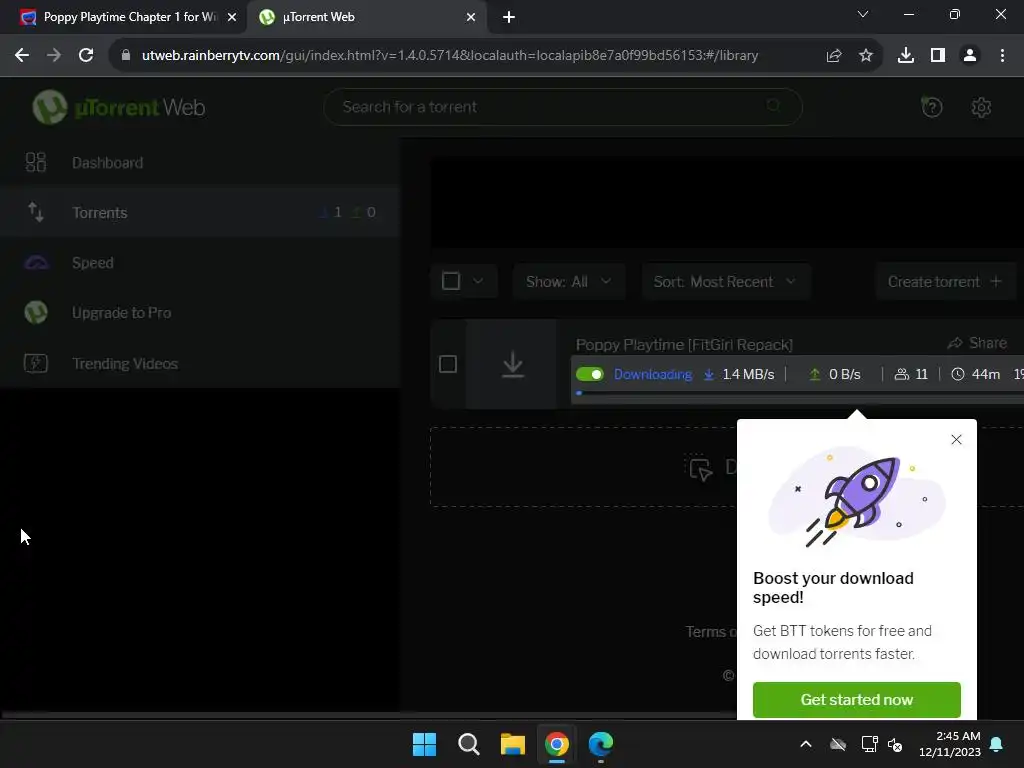Open a new tab with the plus button
The width and height of the screenshot is (1024, 768).
[x=509, y=17]
